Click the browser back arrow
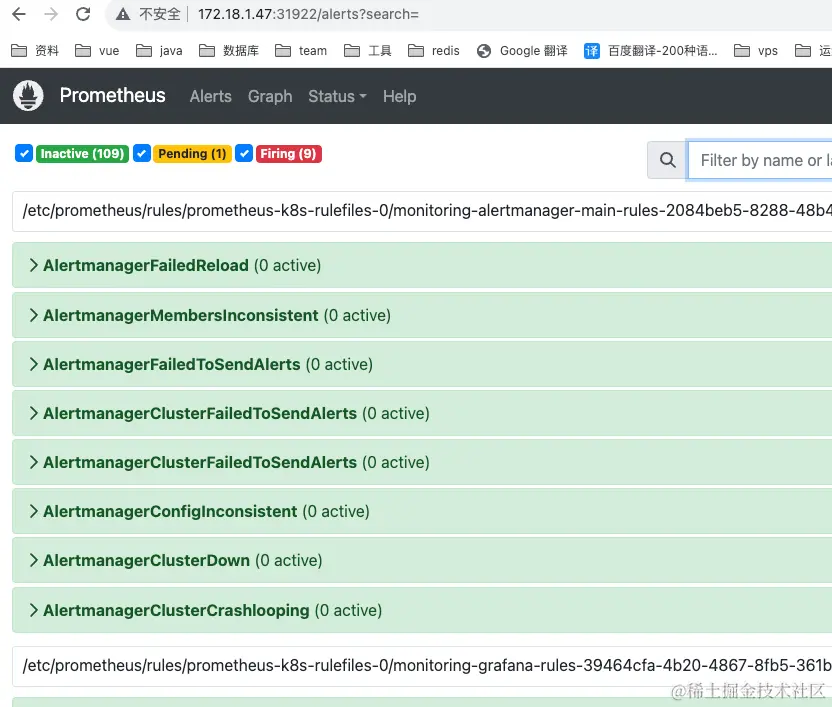832x707 pixels. click(x=19, y=14)
